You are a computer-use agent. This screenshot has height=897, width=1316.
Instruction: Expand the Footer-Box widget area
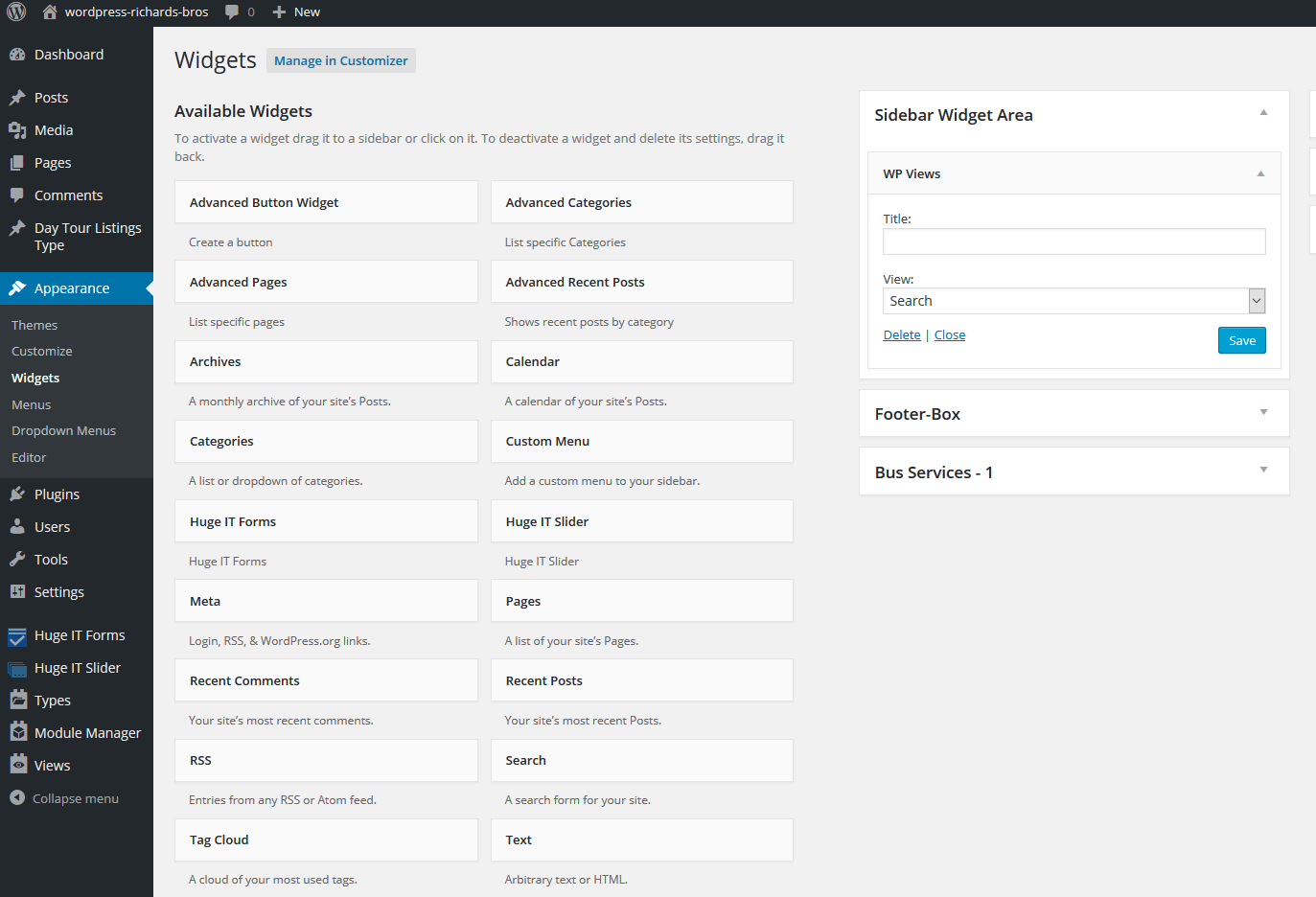(x=1263, y=412)
